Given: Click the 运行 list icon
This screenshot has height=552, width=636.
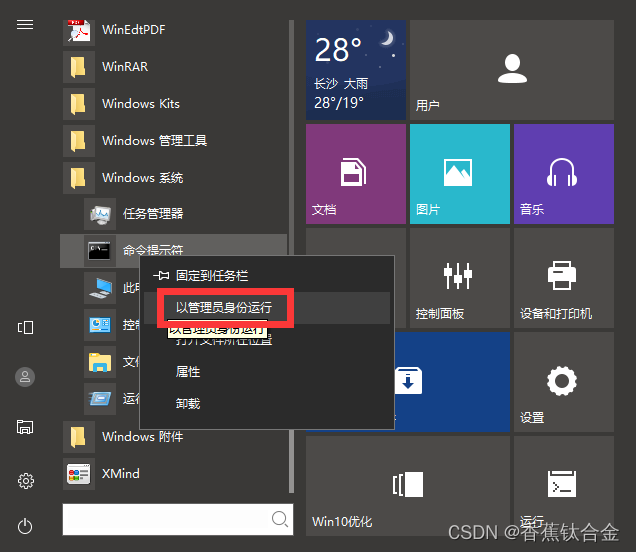Looking at the screenshot, I should tap(100, 399).
